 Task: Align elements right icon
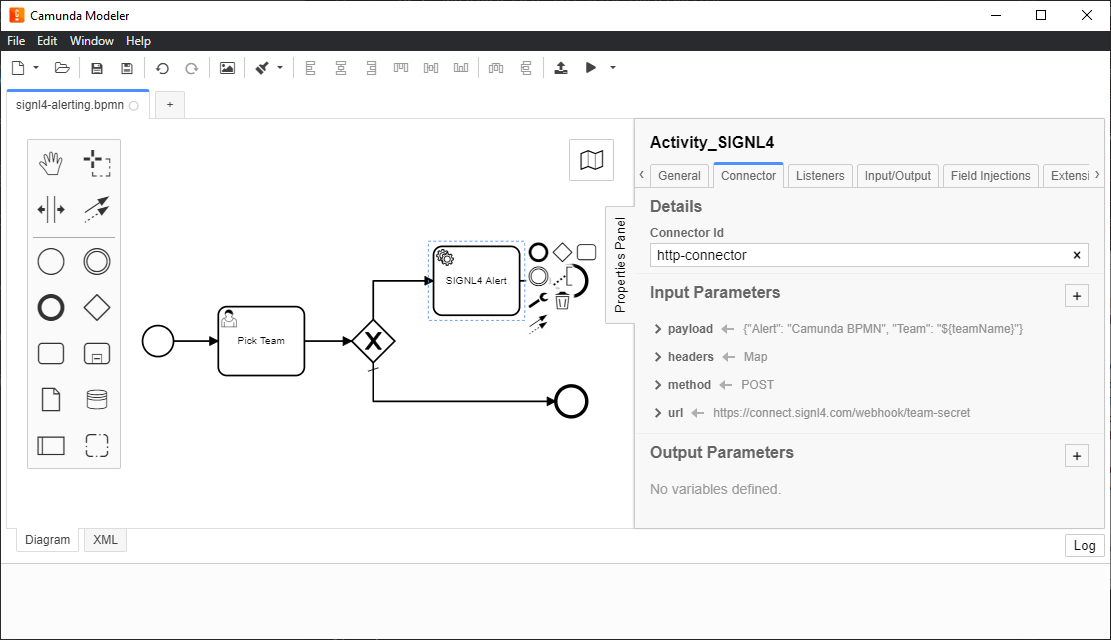(x=371, y=68)
